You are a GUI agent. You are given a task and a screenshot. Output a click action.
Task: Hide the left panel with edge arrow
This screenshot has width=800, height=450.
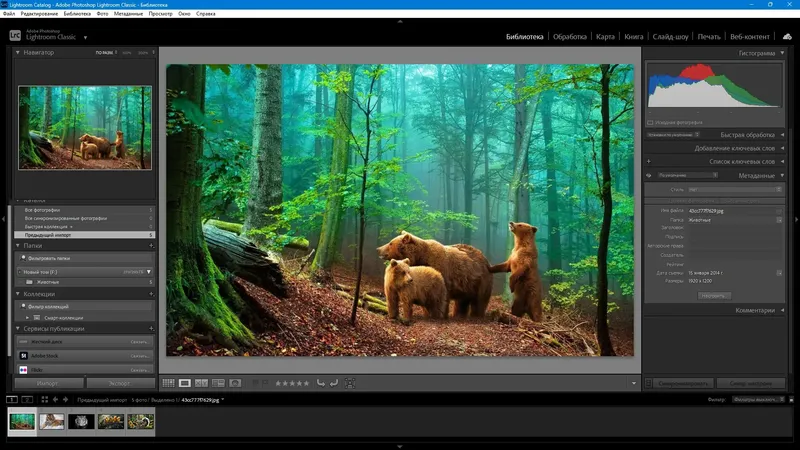[x=4, y=219]
